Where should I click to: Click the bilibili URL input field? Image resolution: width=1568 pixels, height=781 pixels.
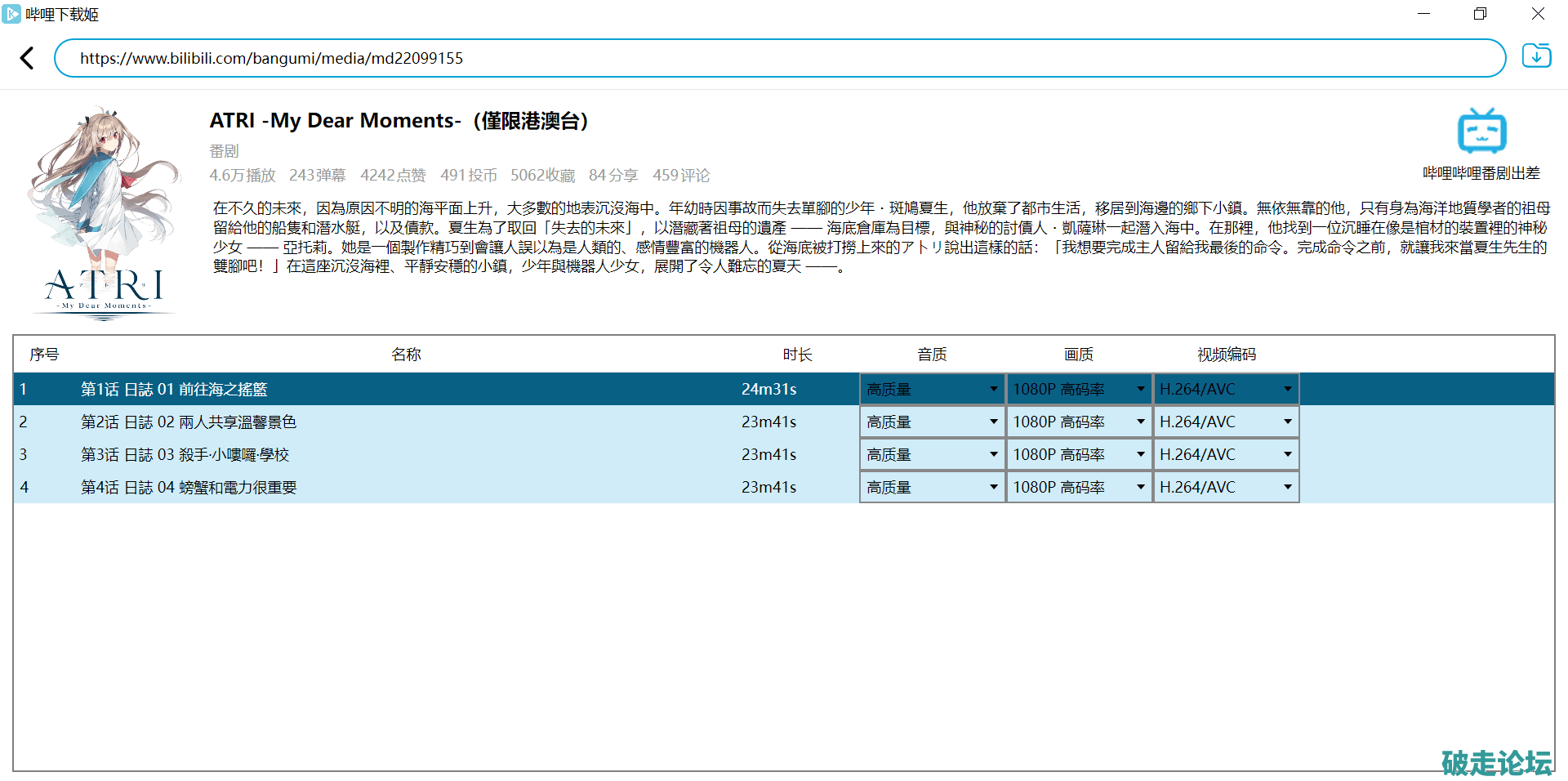click(x=780, y=58)
